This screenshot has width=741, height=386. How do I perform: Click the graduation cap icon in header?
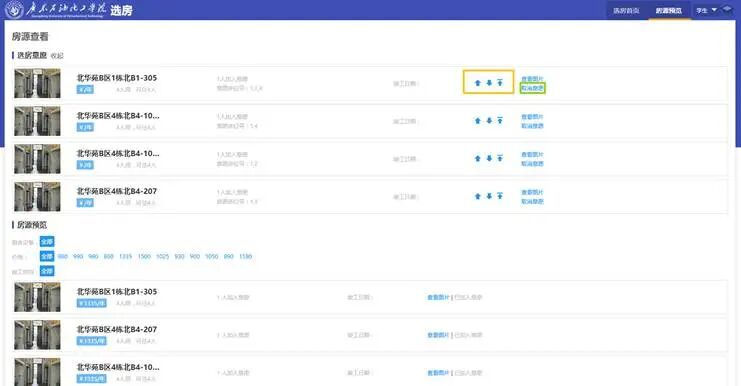(x=727, y=9)
